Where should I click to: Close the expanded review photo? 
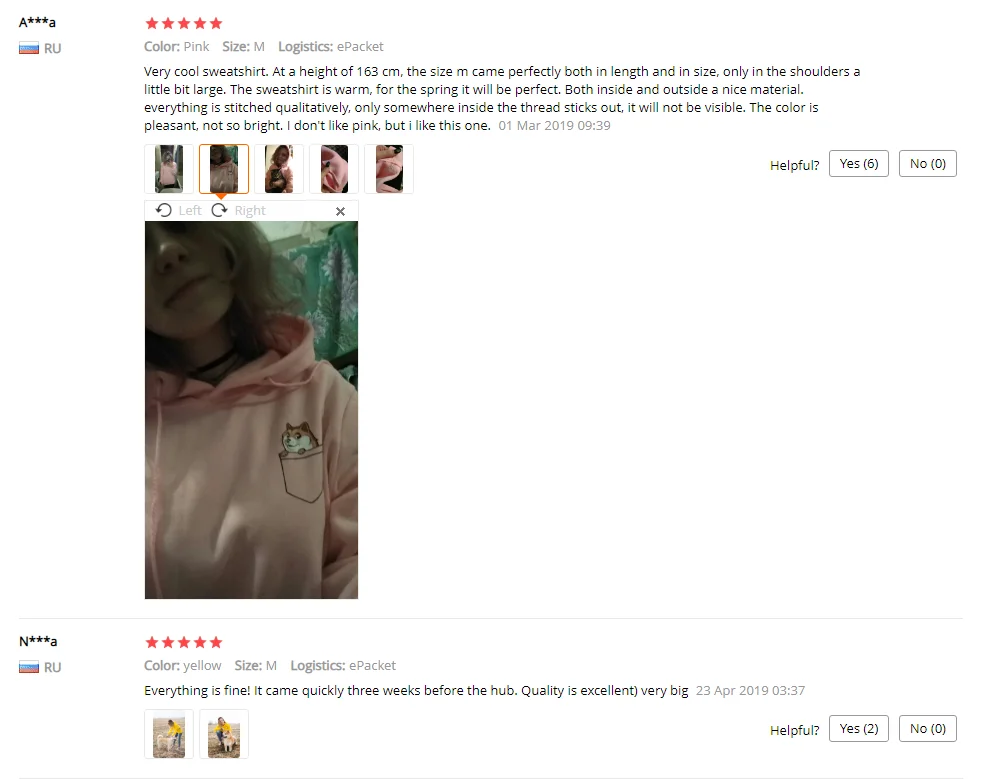(x=340, y=211)
